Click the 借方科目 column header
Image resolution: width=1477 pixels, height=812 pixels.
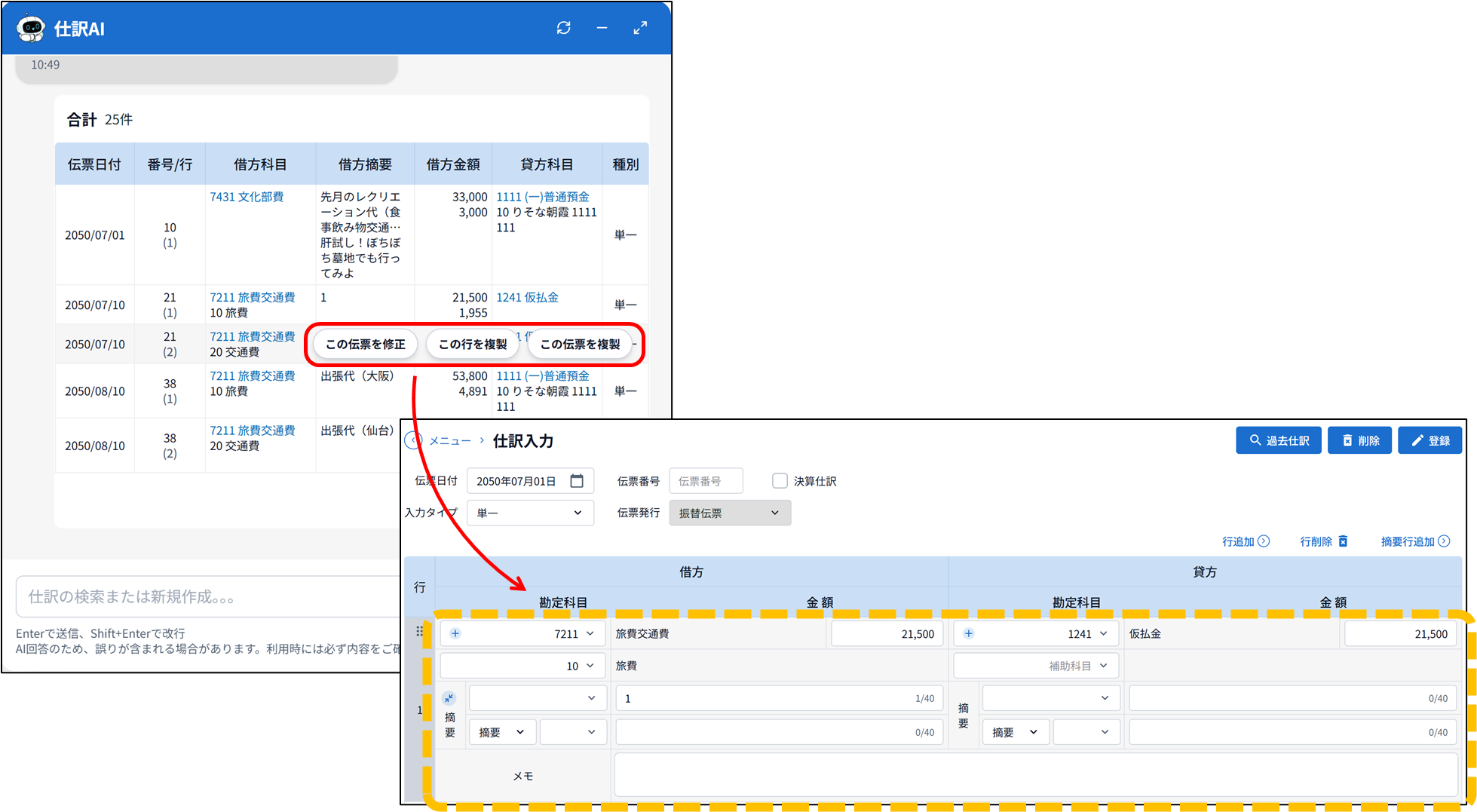[260, 164]
